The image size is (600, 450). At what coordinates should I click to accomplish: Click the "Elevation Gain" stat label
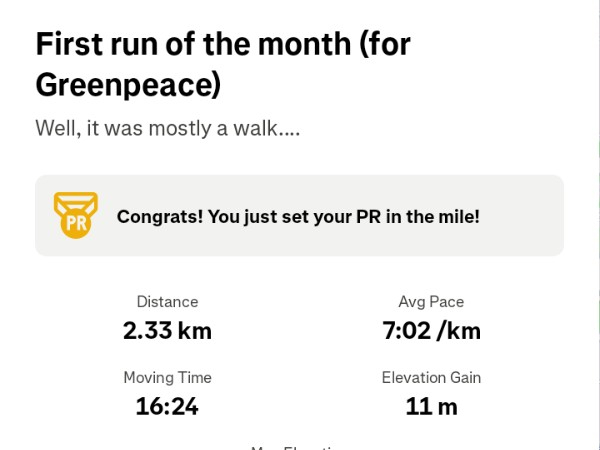click(431, 377)
